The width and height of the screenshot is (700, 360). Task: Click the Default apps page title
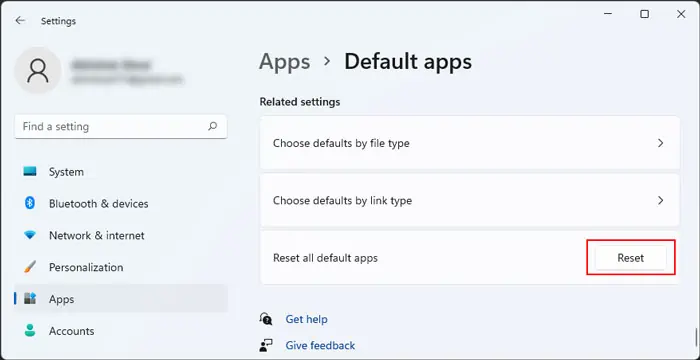(x=408, y=61)
